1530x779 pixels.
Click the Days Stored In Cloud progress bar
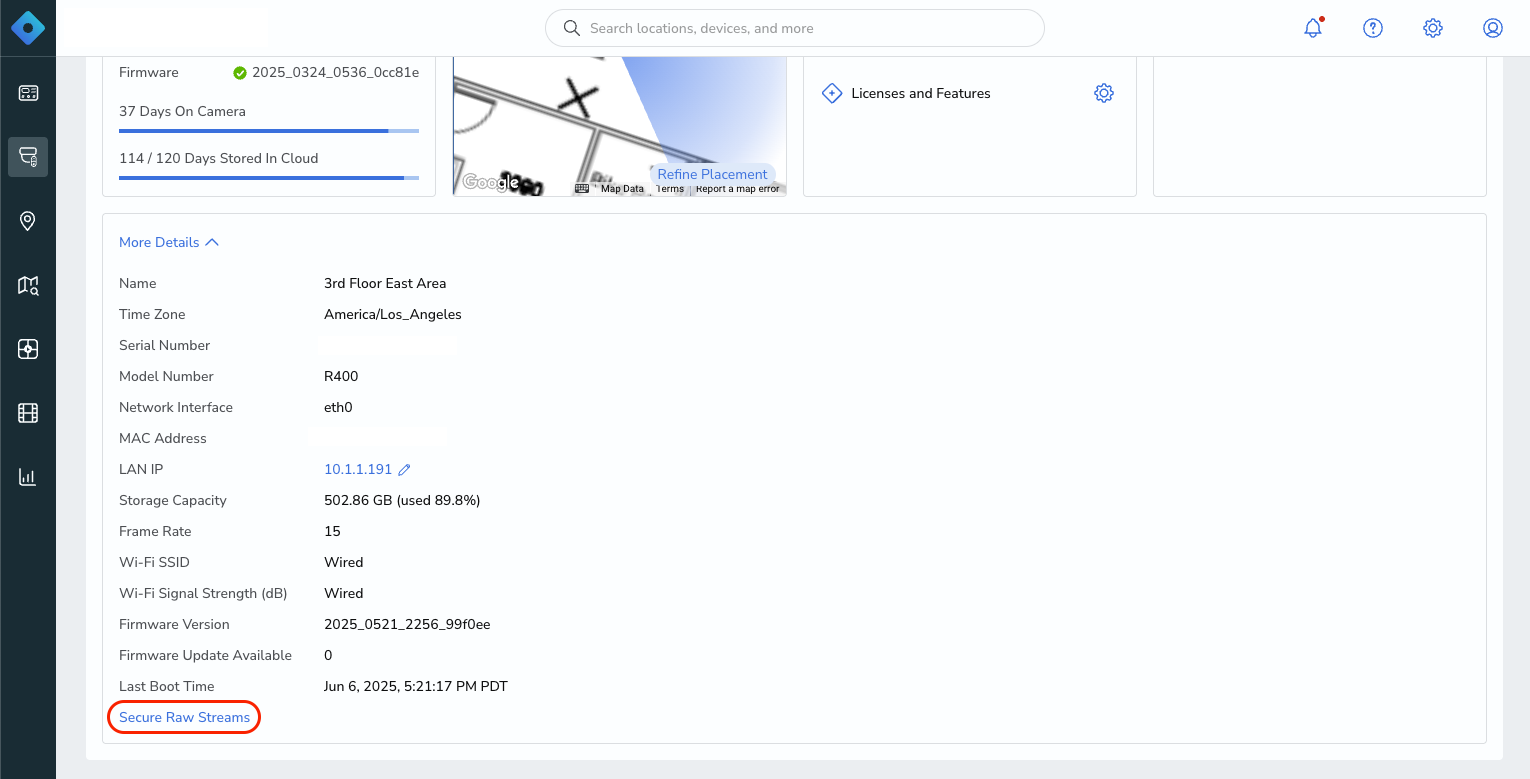point(269,177)
